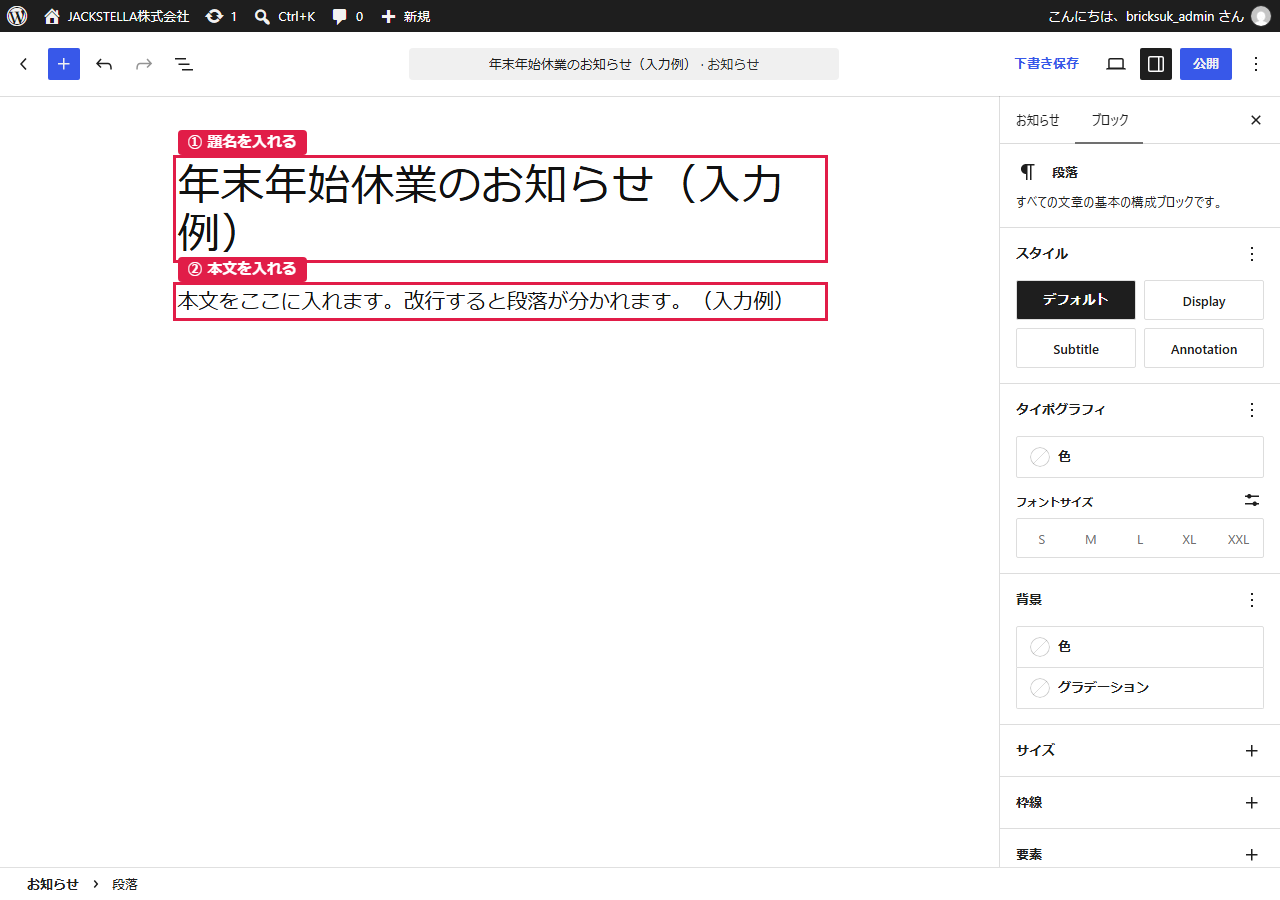The height and width of the screenshot is (900, 1280).
Task: Open the Ctrl+K search command palette
Action: pos(285,16)
